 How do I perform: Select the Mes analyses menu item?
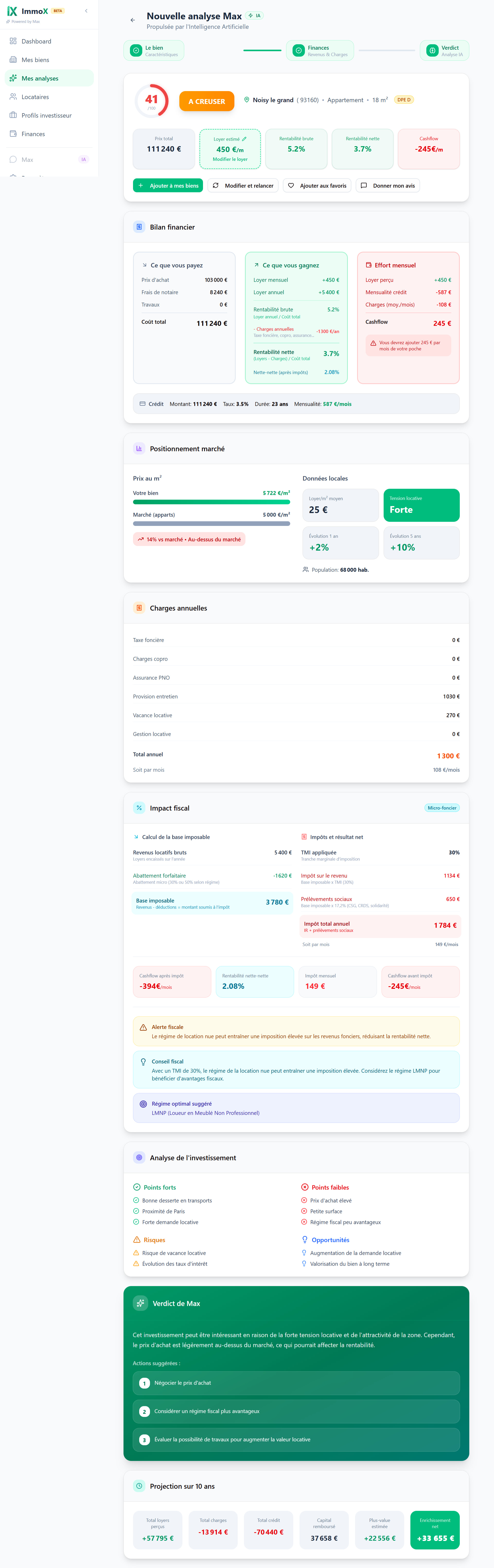(40, 78)
